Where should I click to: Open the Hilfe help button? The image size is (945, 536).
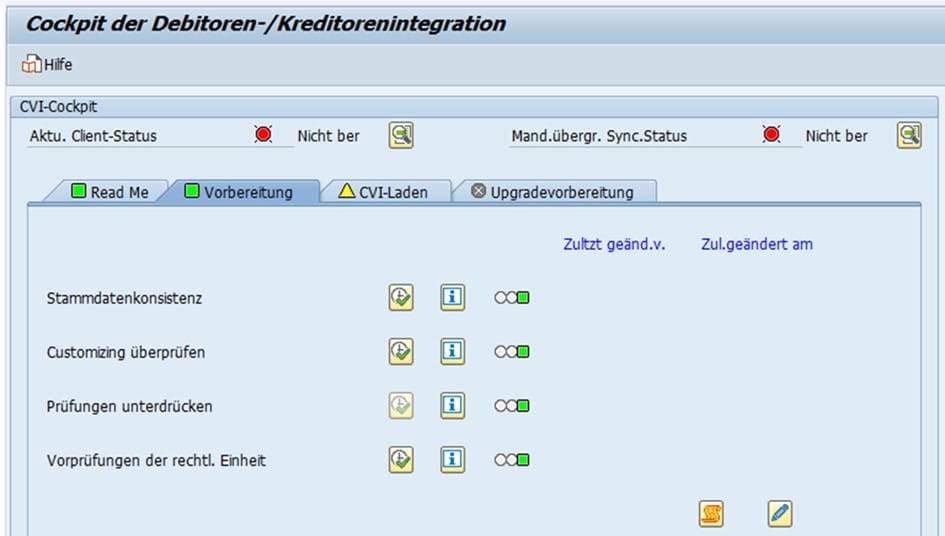tap(47, 64)
